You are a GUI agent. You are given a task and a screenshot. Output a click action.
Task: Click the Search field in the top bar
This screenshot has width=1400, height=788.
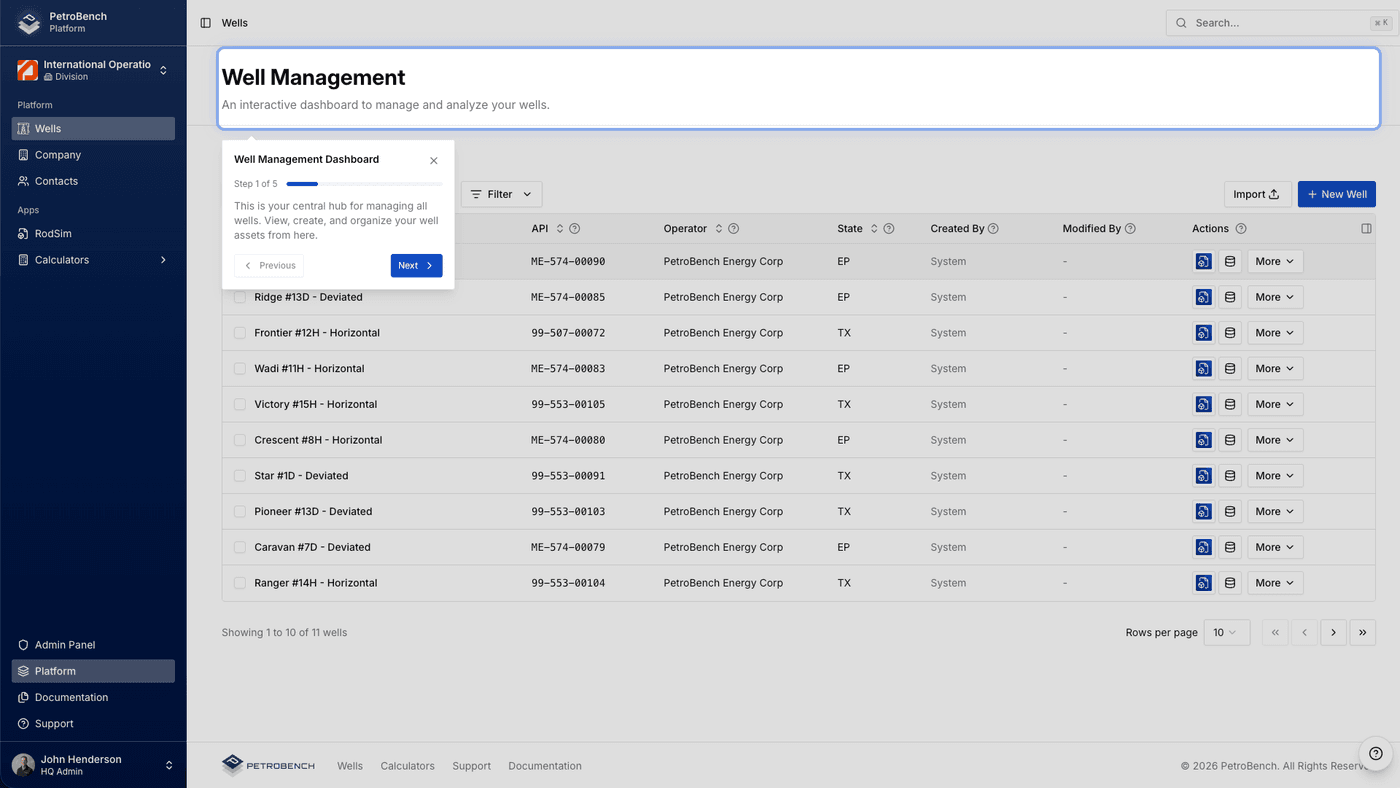click(x=1280, y=22)
